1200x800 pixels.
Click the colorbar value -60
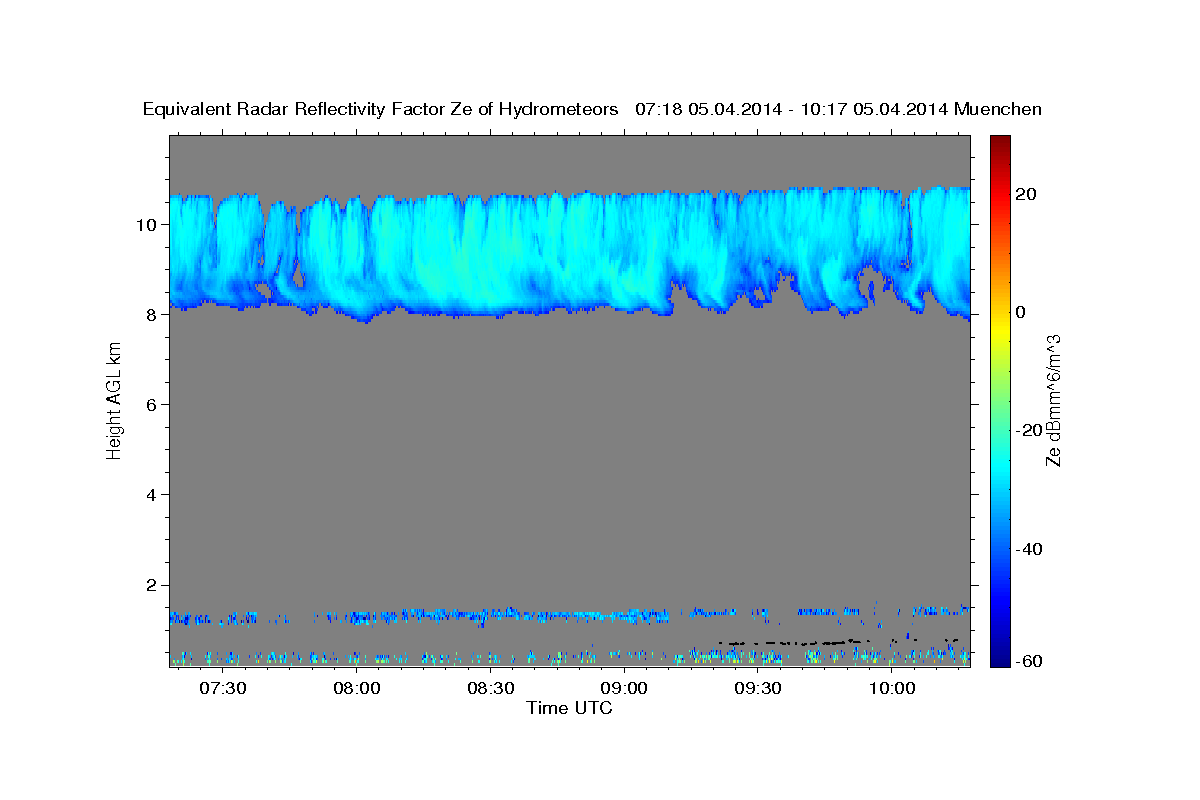(1027, 662)
